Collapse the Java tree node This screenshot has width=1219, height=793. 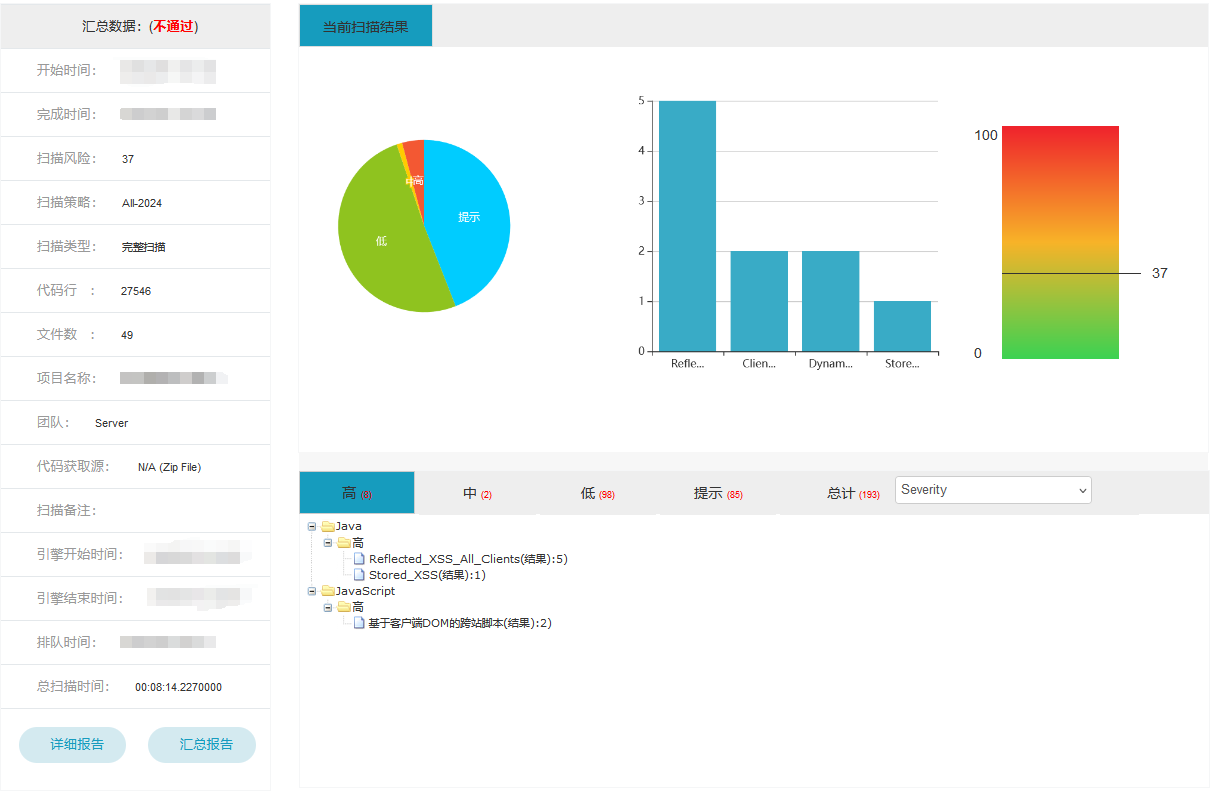click(312, 526)
